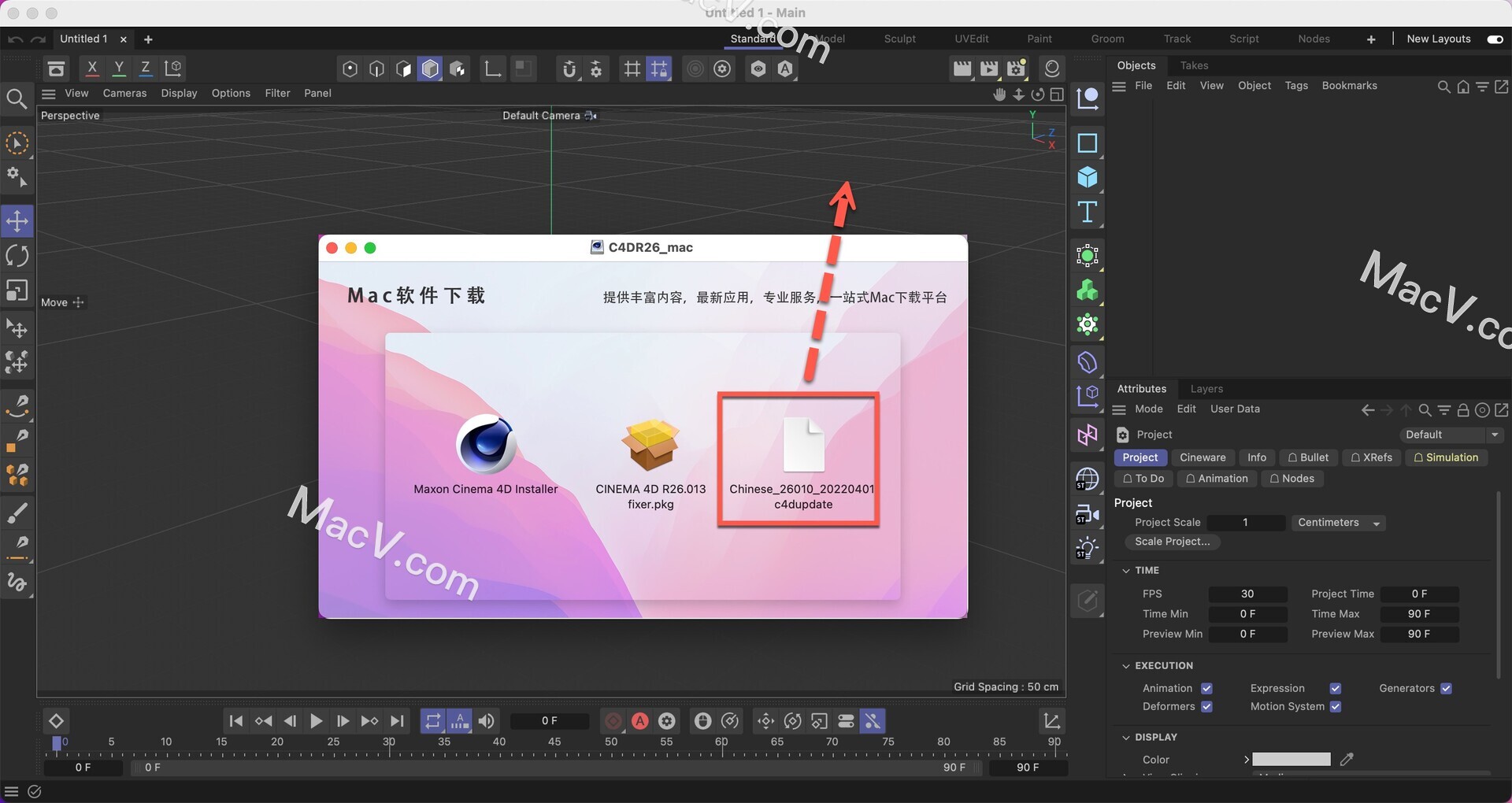This screenshot has height=803, width=1512.
Task: Open search magnifier in left toolbar
Action: pos(17,99)
